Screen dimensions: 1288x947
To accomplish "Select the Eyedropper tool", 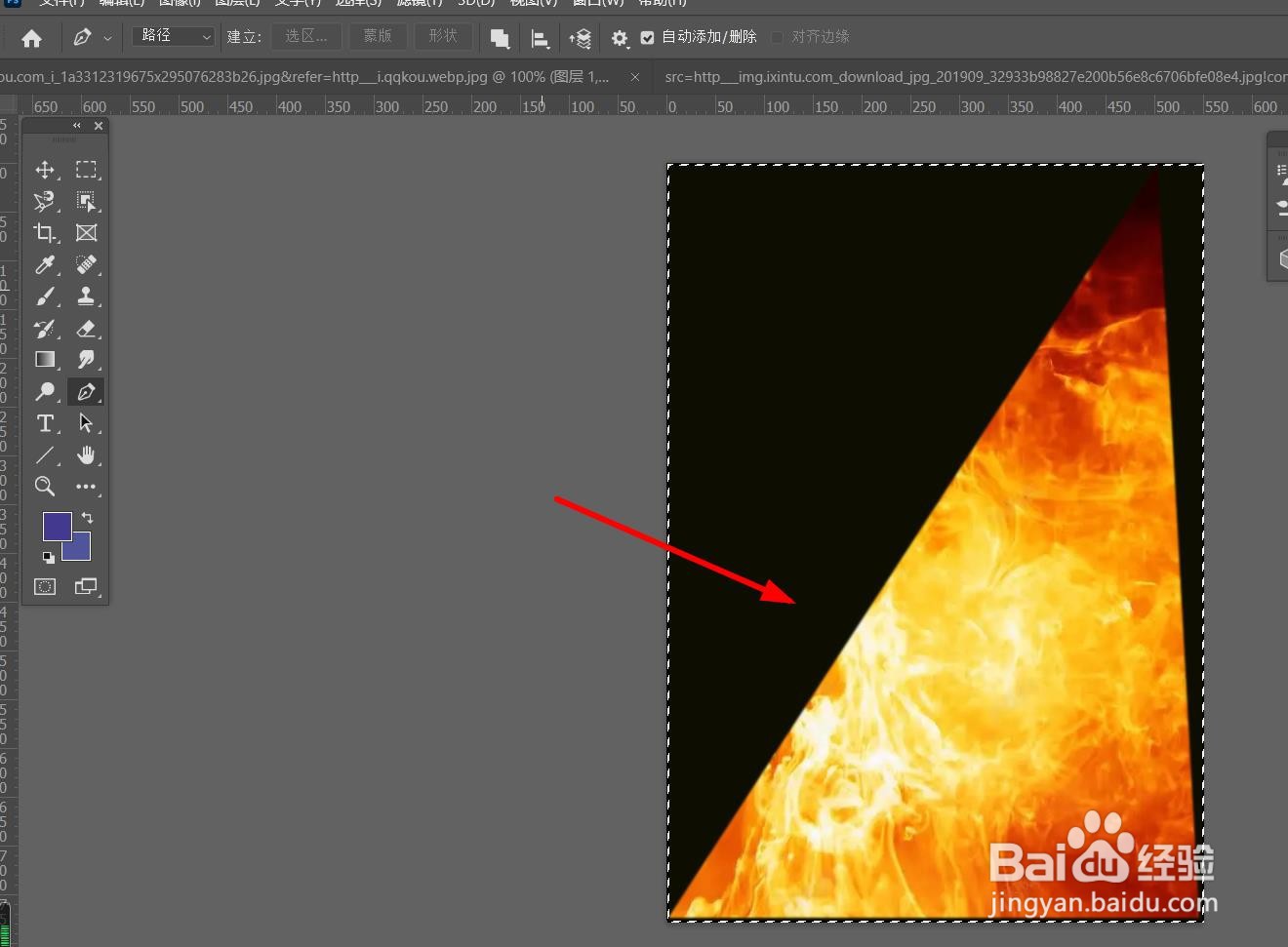I will [x=45, y=264].
